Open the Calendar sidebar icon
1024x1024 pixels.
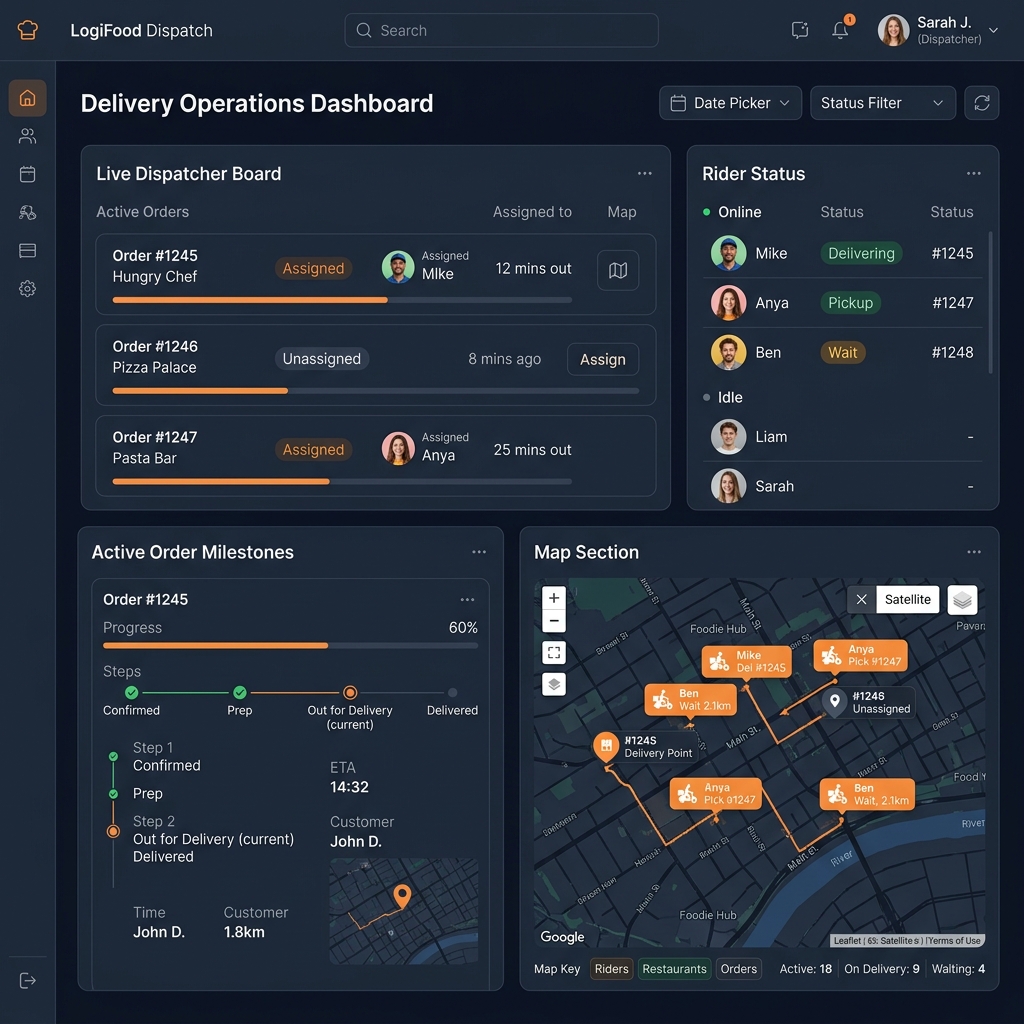pos(27,174)
